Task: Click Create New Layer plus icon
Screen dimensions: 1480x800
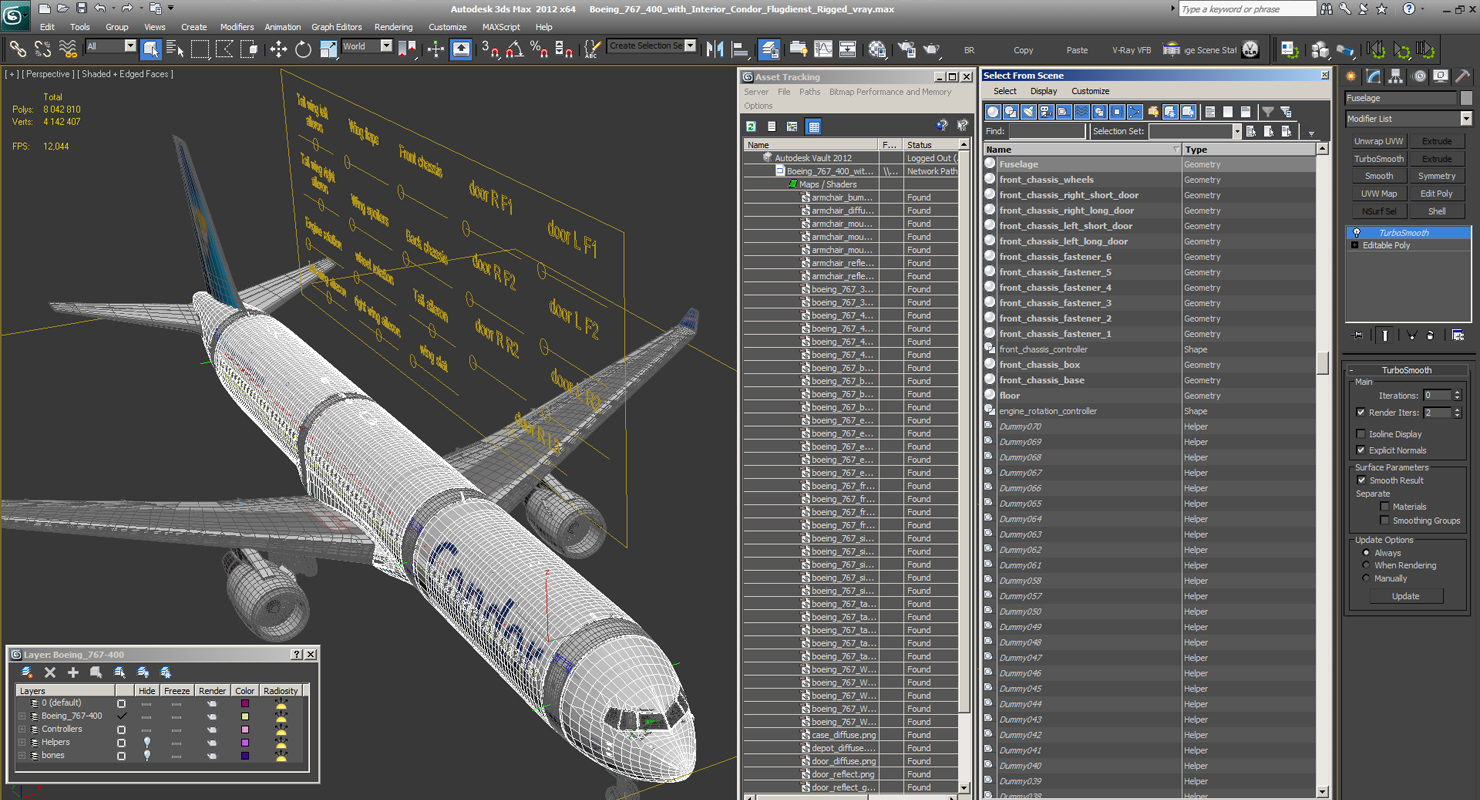Action: click(73, 672)
